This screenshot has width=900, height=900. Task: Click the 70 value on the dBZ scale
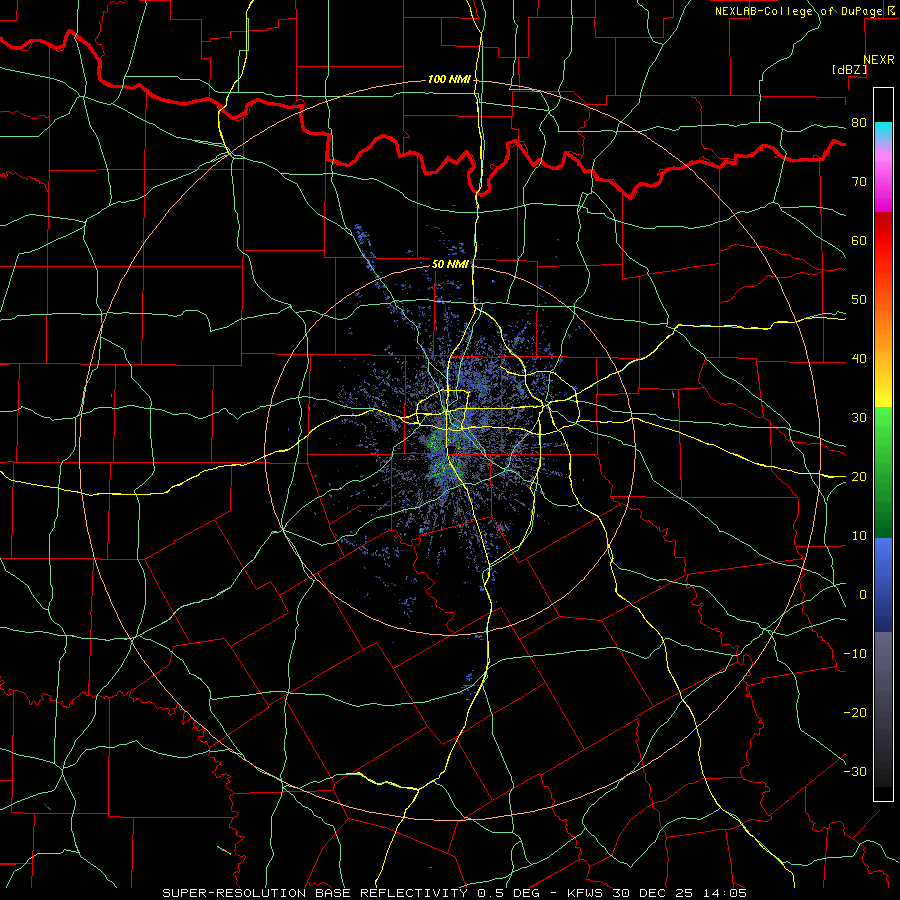pyautogui.click(x=859, y=182)
